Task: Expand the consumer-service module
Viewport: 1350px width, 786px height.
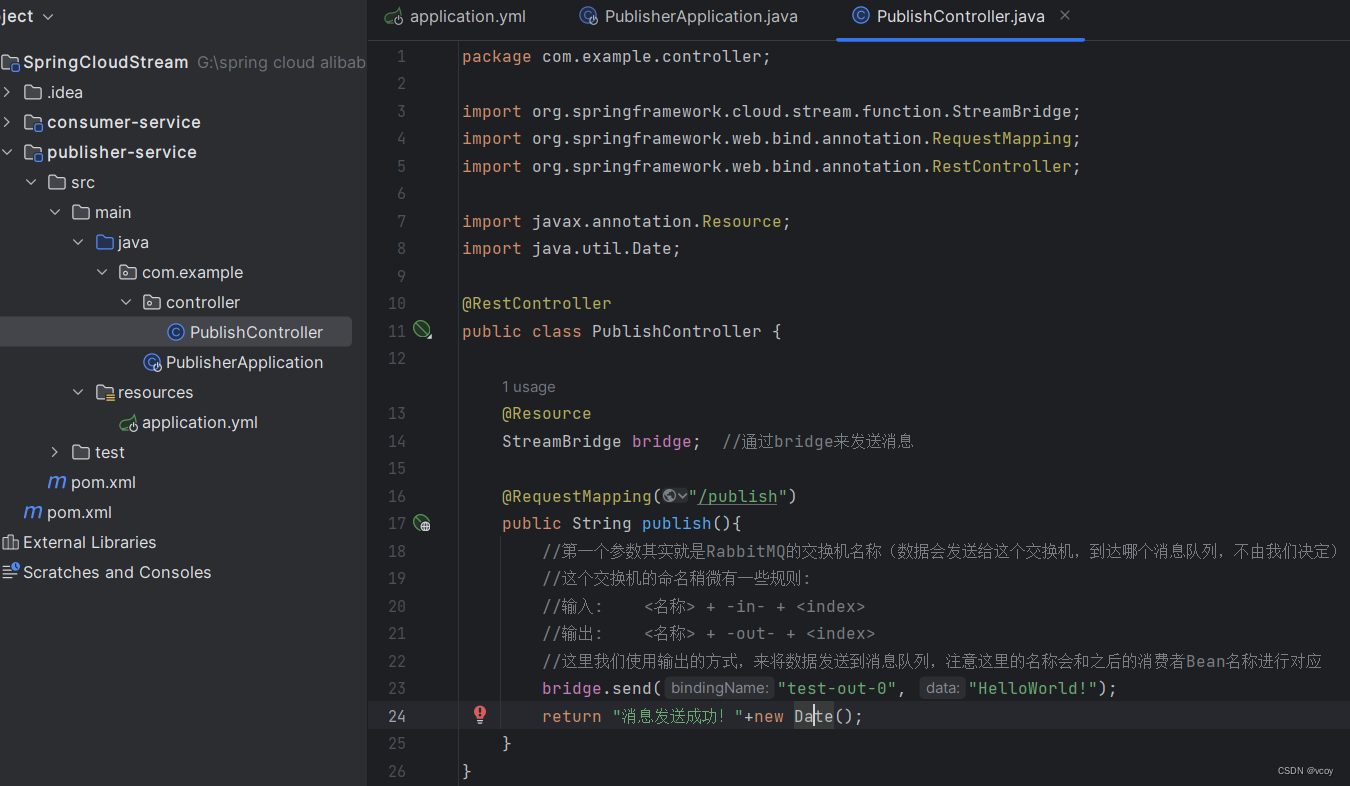Action: (x=8, y=122)
